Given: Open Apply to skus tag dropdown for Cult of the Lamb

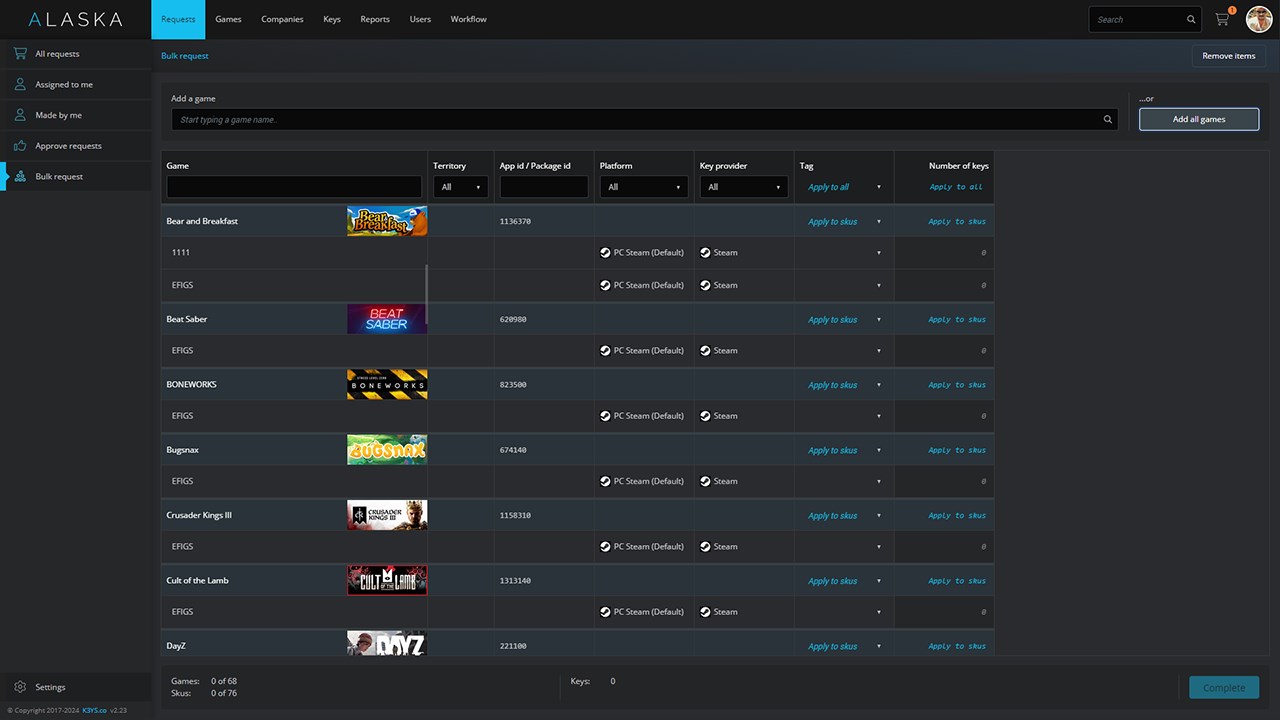Looking at the screenshot, I should [x=844, y=581].
